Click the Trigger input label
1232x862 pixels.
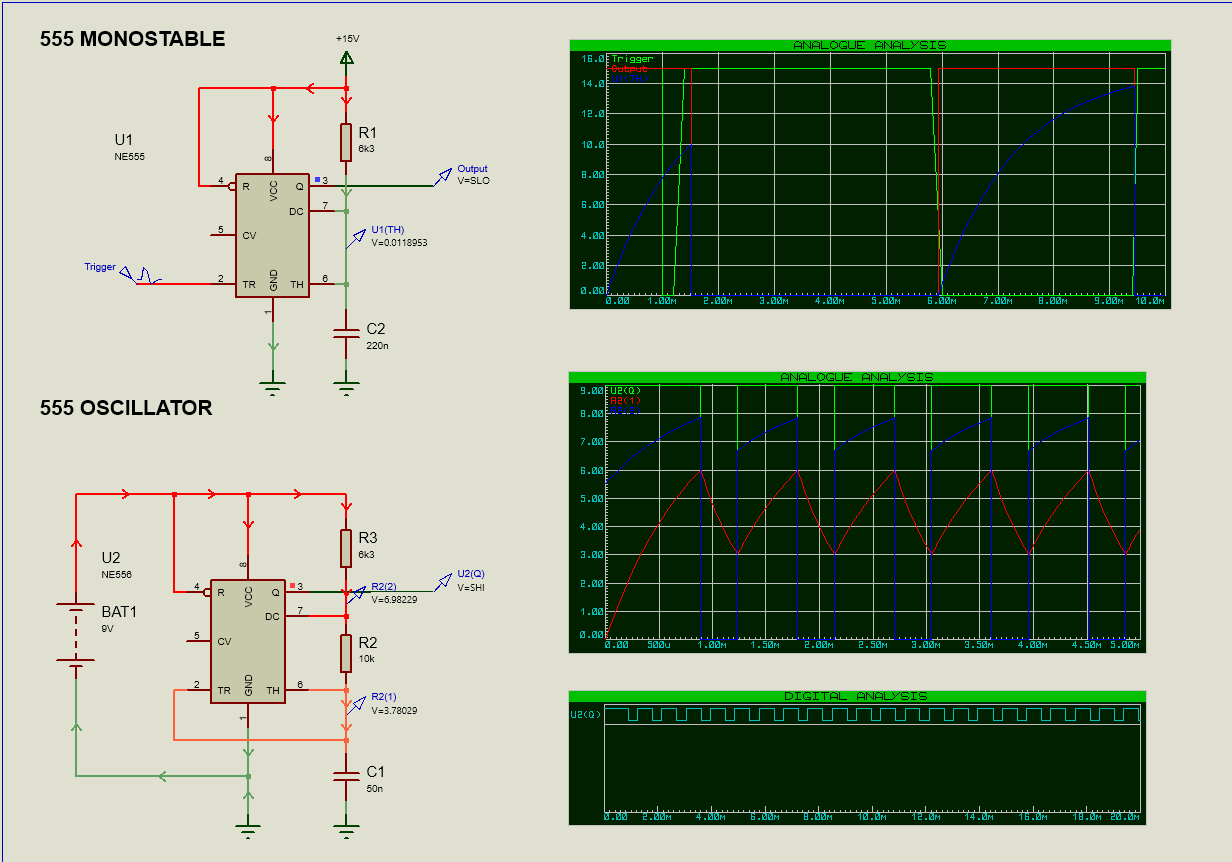99,266
